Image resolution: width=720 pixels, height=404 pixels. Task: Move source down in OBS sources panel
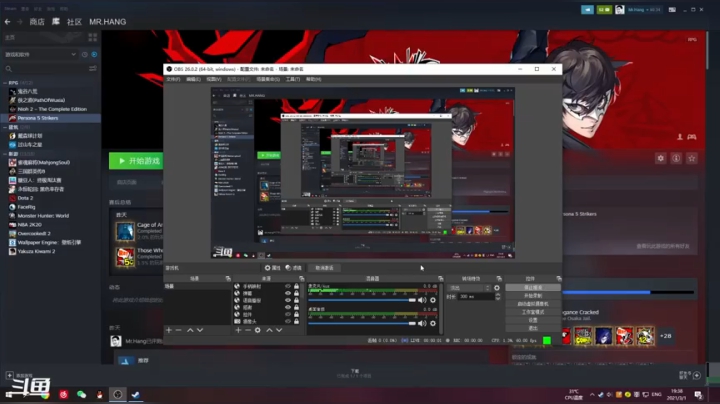279,330
